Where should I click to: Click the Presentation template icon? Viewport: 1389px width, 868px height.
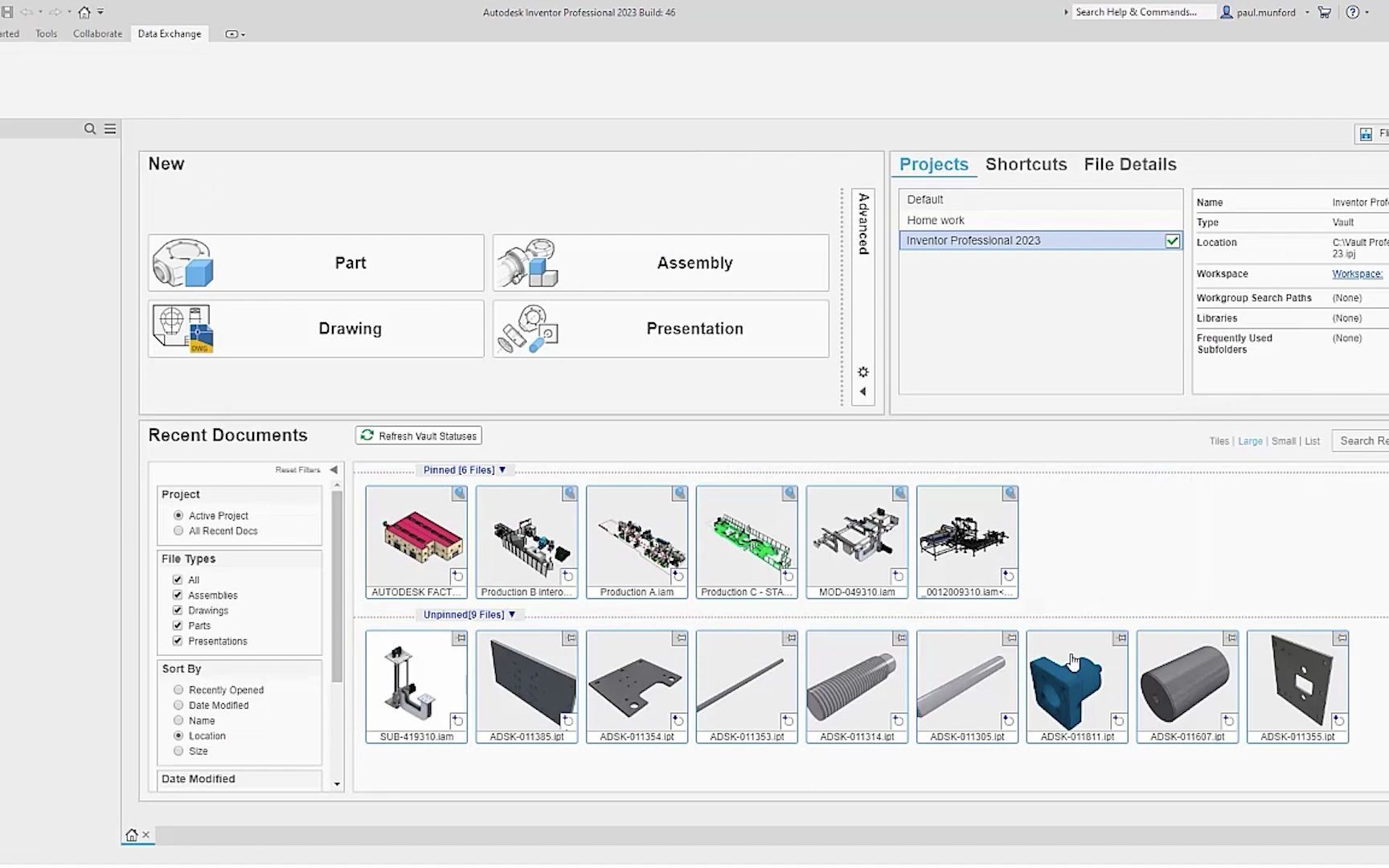tap(528, 329)
